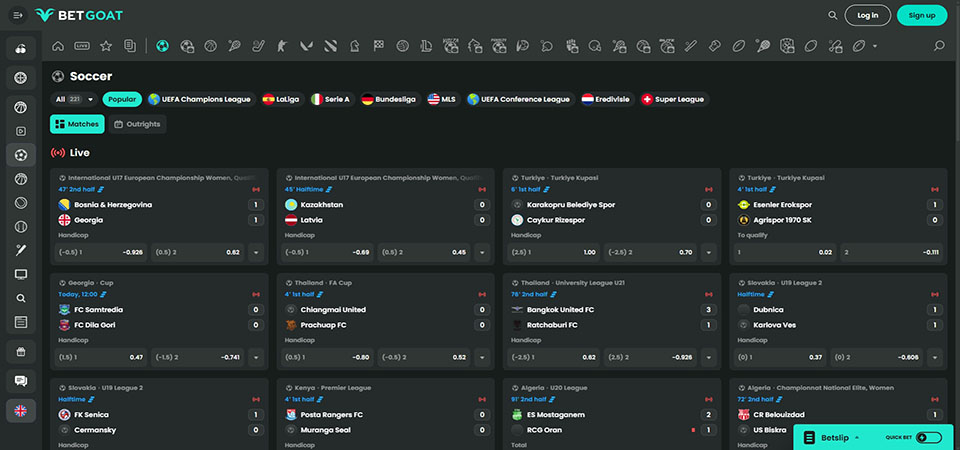Go to the BetGoat logo homepage

tap(79, 15)
